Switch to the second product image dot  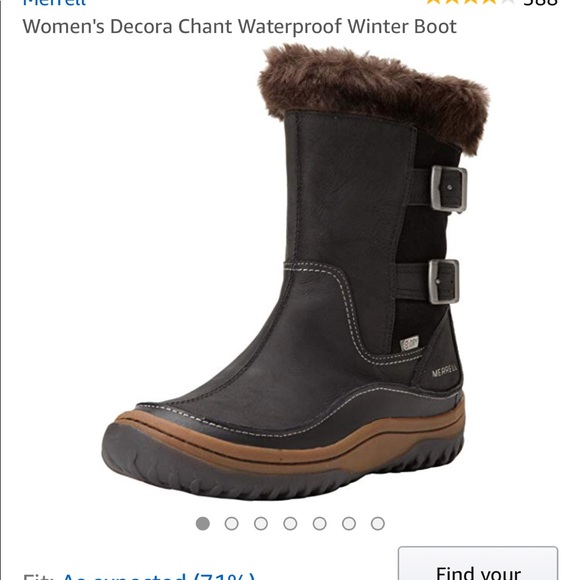[232, 523]
